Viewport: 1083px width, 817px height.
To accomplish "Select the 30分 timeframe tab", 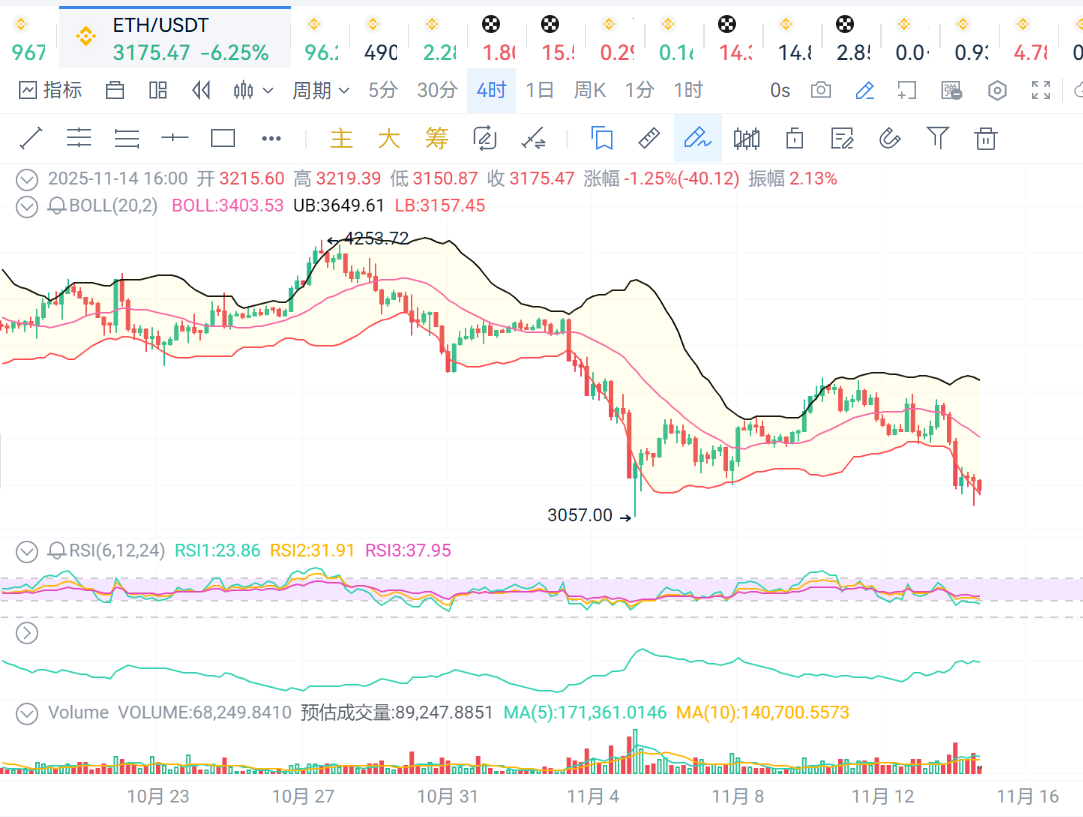I will pyautogui.click(x=436, y=90).
